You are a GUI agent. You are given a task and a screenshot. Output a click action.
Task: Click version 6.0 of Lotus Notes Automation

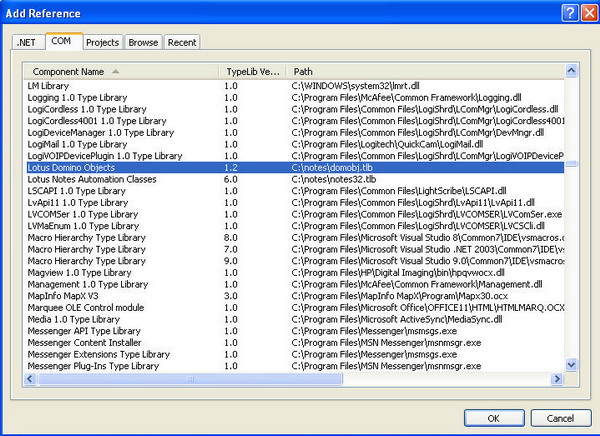tap(231, 179)
